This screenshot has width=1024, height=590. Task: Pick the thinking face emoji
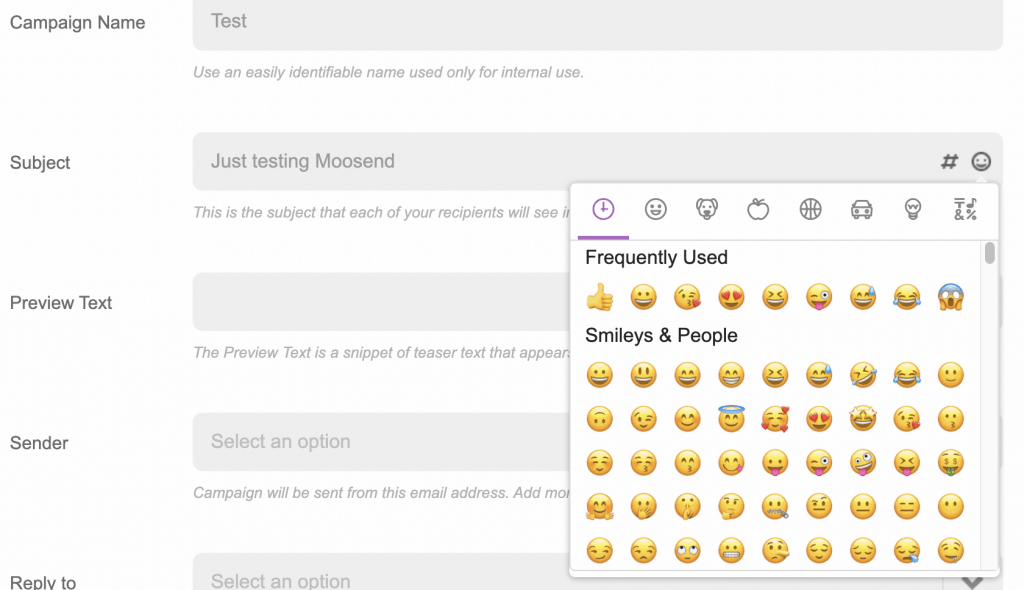(731, 507)
